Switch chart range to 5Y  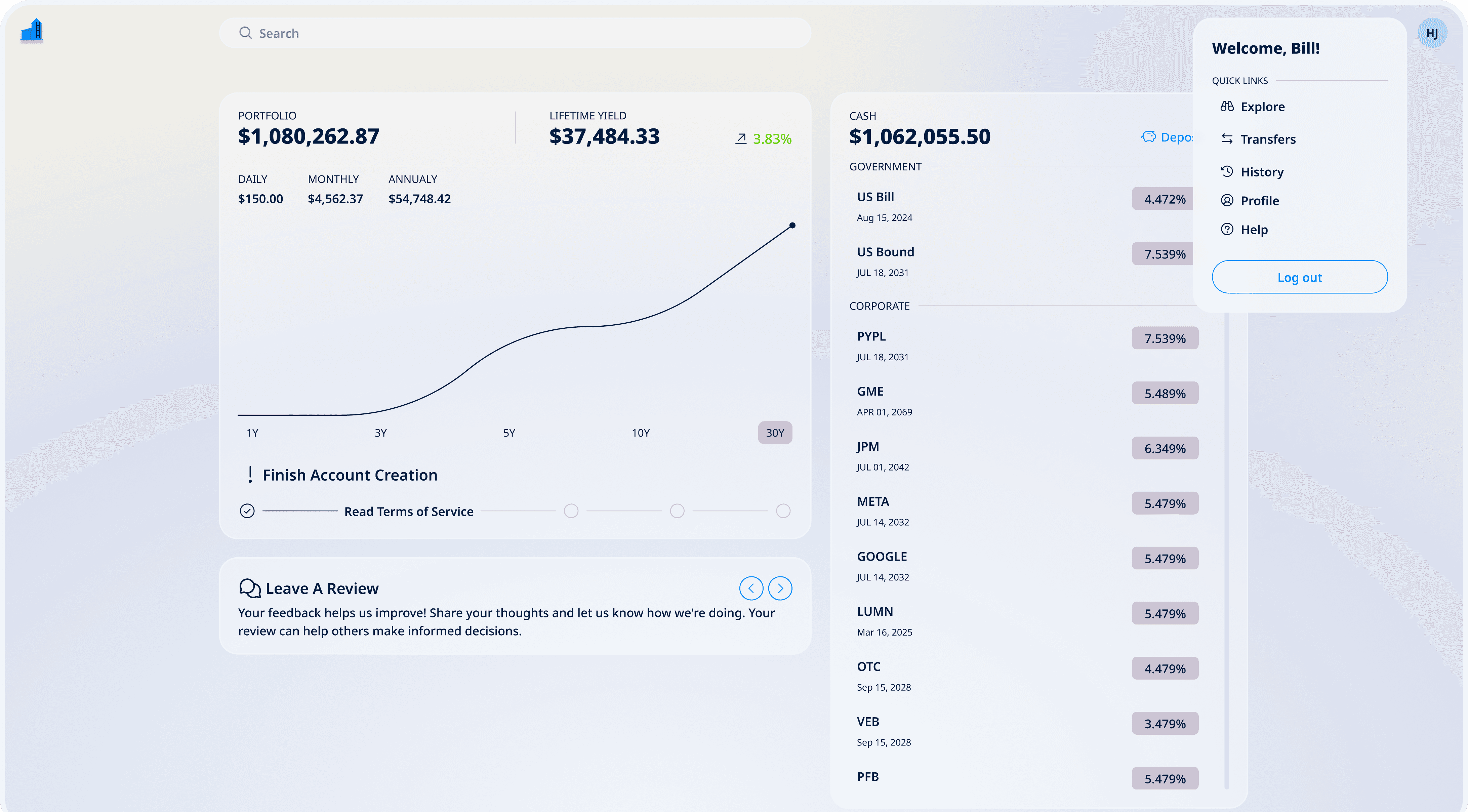[508, 433]
